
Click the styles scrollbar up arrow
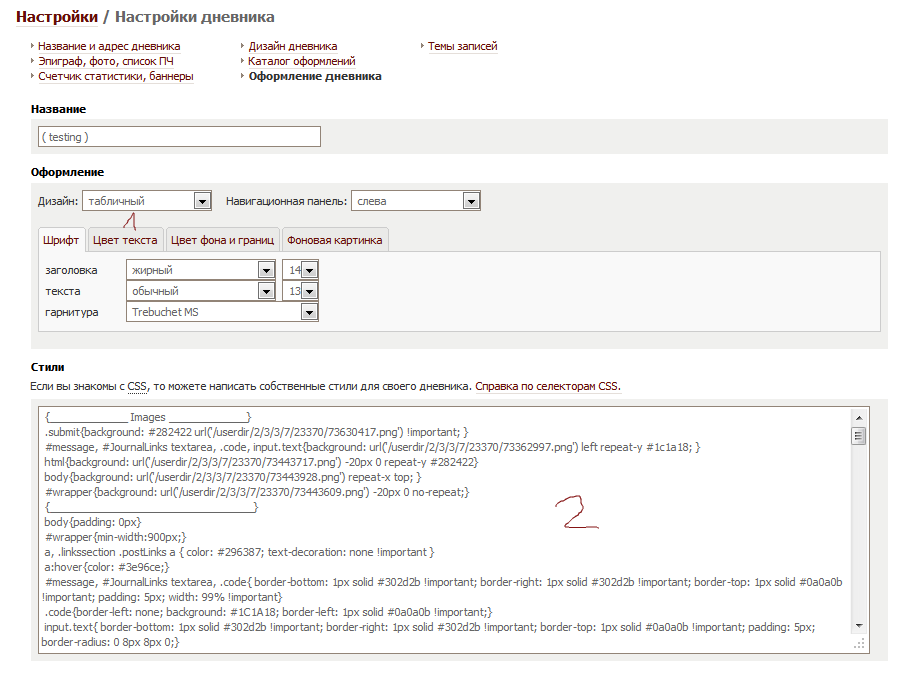[x=859, y=417]
